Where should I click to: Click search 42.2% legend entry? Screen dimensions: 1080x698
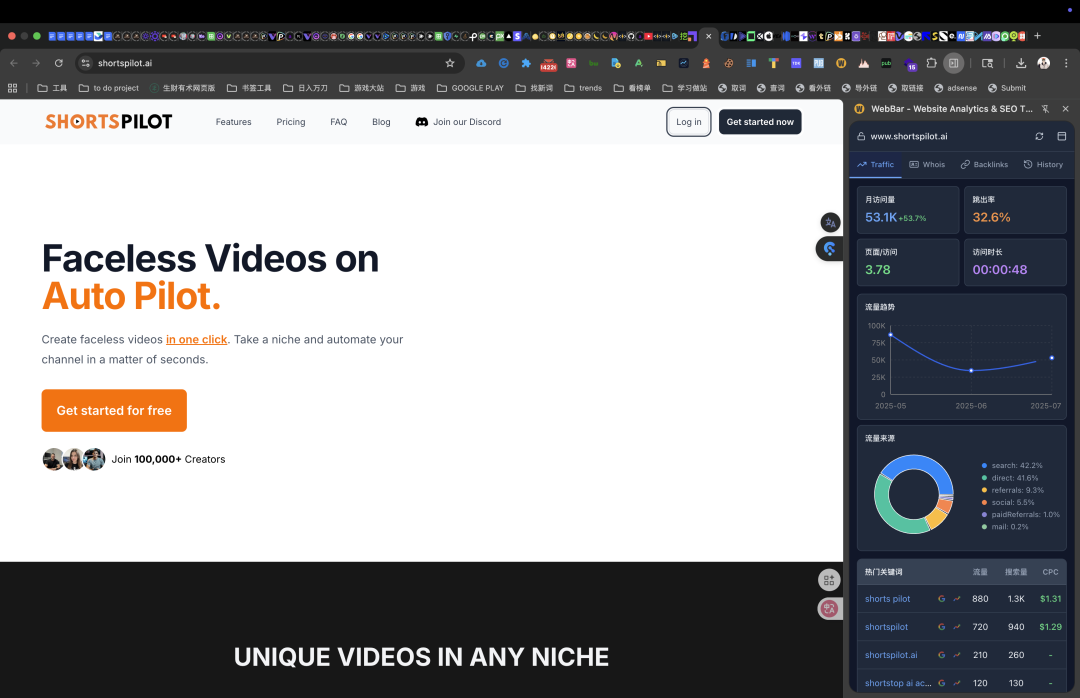(x=1012, y=466)
